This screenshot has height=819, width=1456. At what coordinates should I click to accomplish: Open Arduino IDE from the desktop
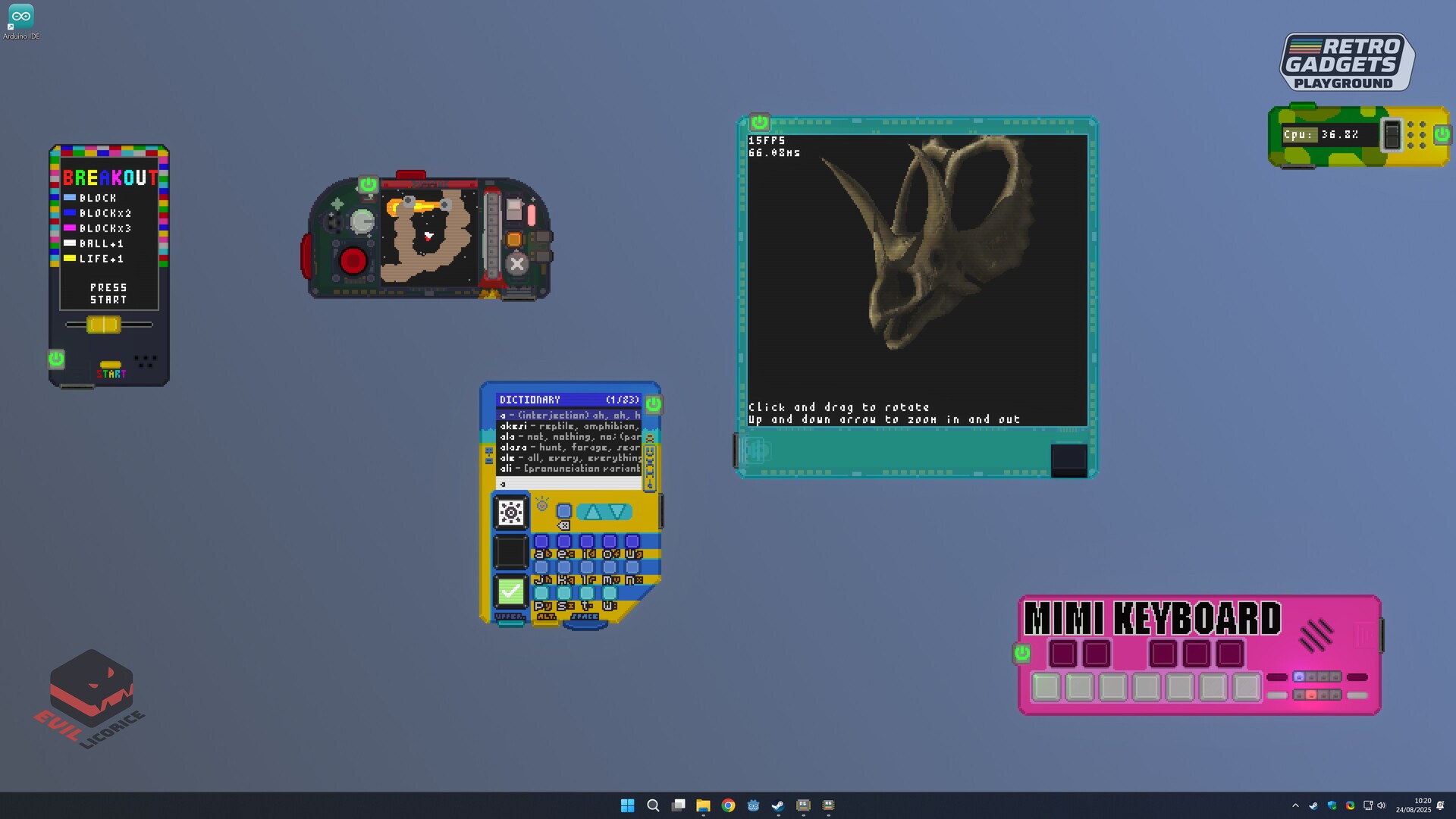click(21, 15)
